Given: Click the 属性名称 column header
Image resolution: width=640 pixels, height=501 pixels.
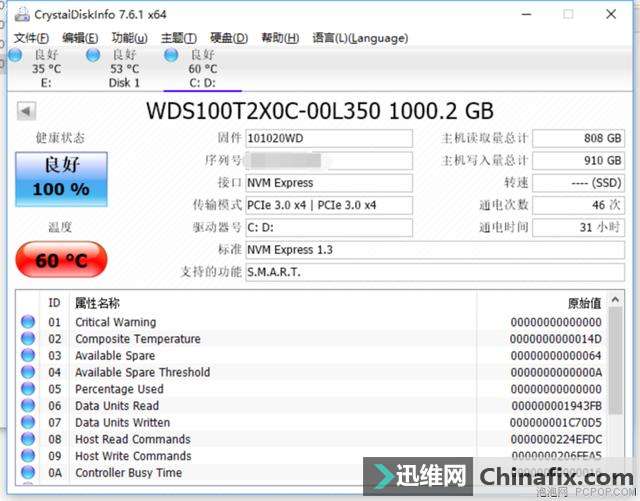Looking at the screenshot, I should [x=97, y=303].
